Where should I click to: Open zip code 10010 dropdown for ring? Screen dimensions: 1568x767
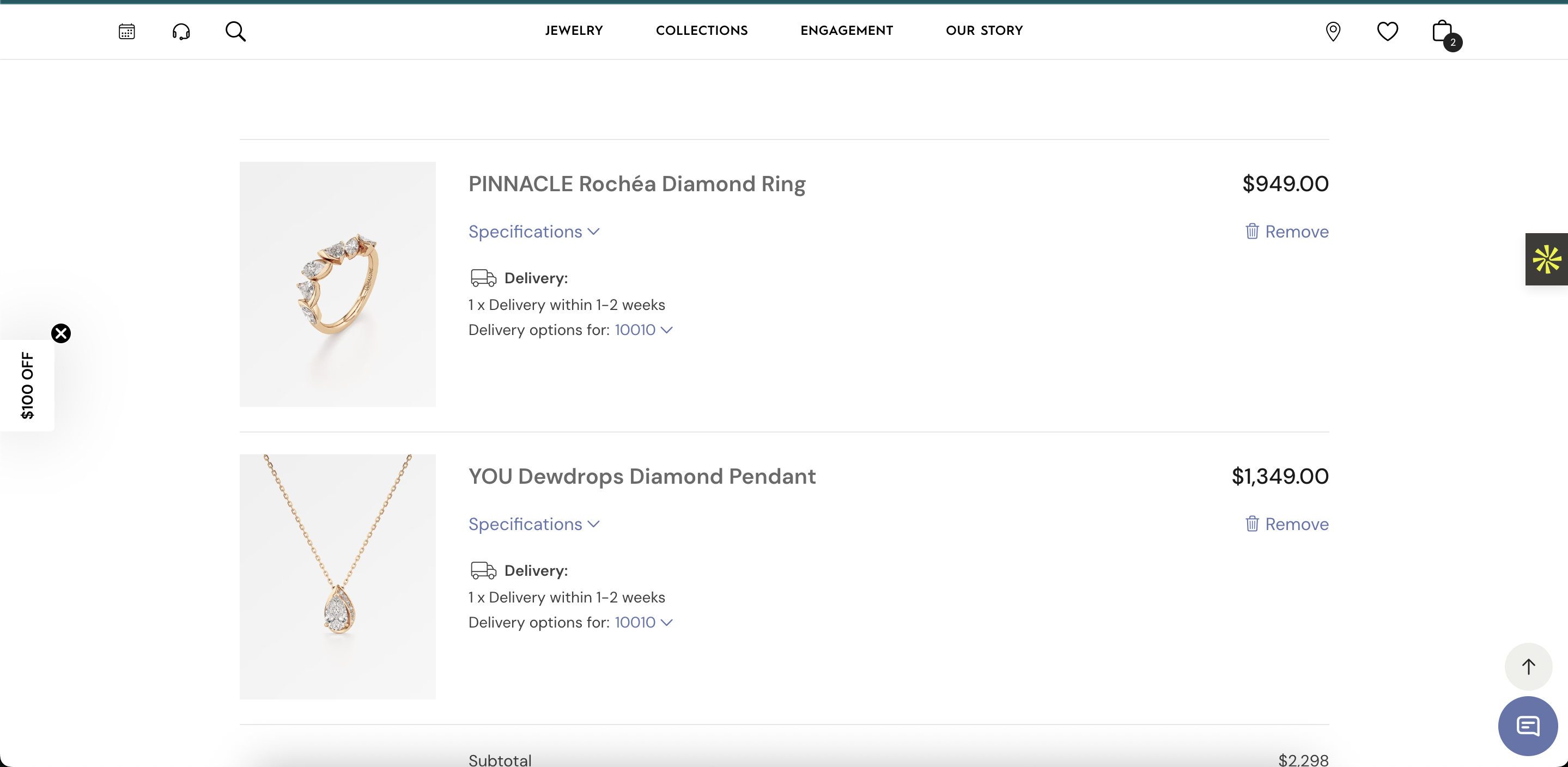coord(643,330)
